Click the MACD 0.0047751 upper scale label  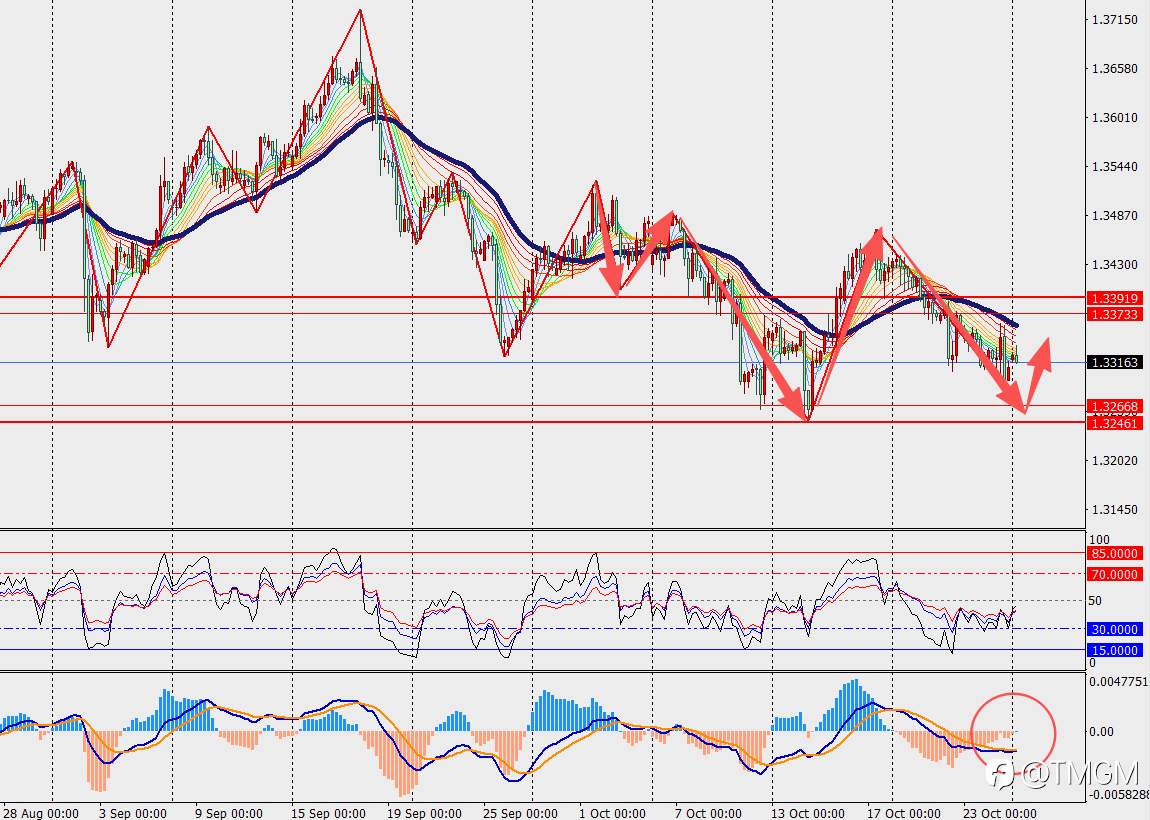click(x=1118, y=682)
